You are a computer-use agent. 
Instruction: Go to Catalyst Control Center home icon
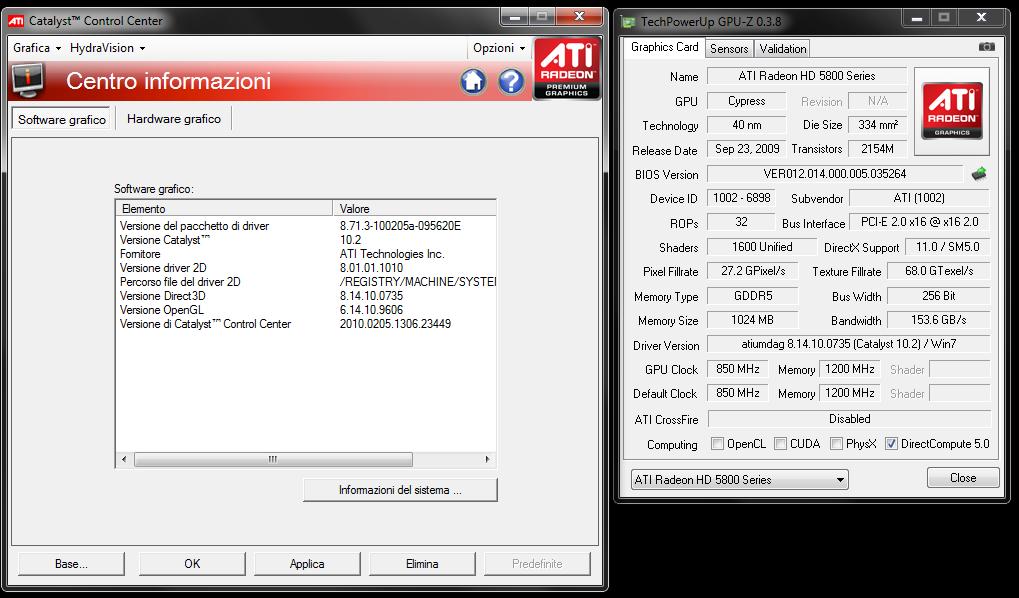tap(473, 81)
